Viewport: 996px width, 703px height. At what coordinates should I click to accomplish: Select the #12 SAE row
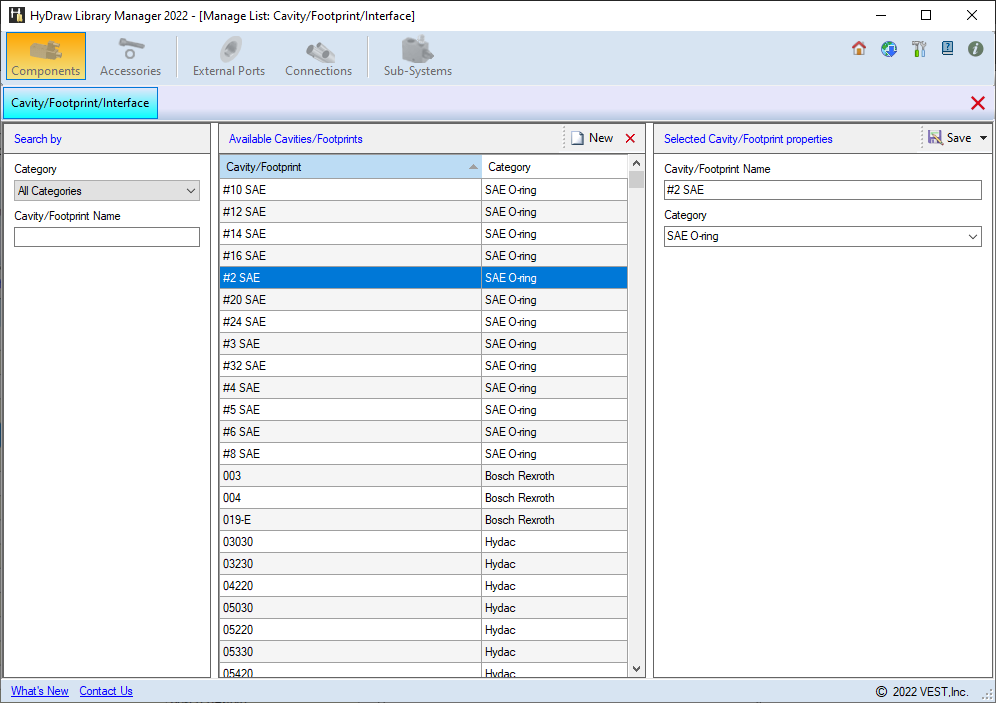tap(423, 212)
